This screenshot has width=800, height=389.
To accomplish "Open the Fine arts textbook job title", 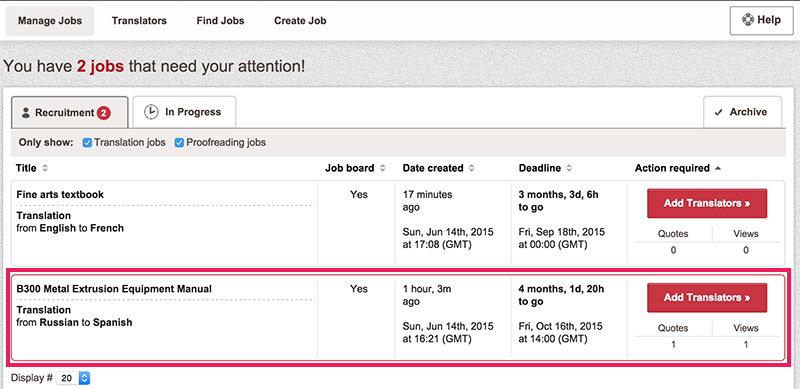I will coord(60,194).
